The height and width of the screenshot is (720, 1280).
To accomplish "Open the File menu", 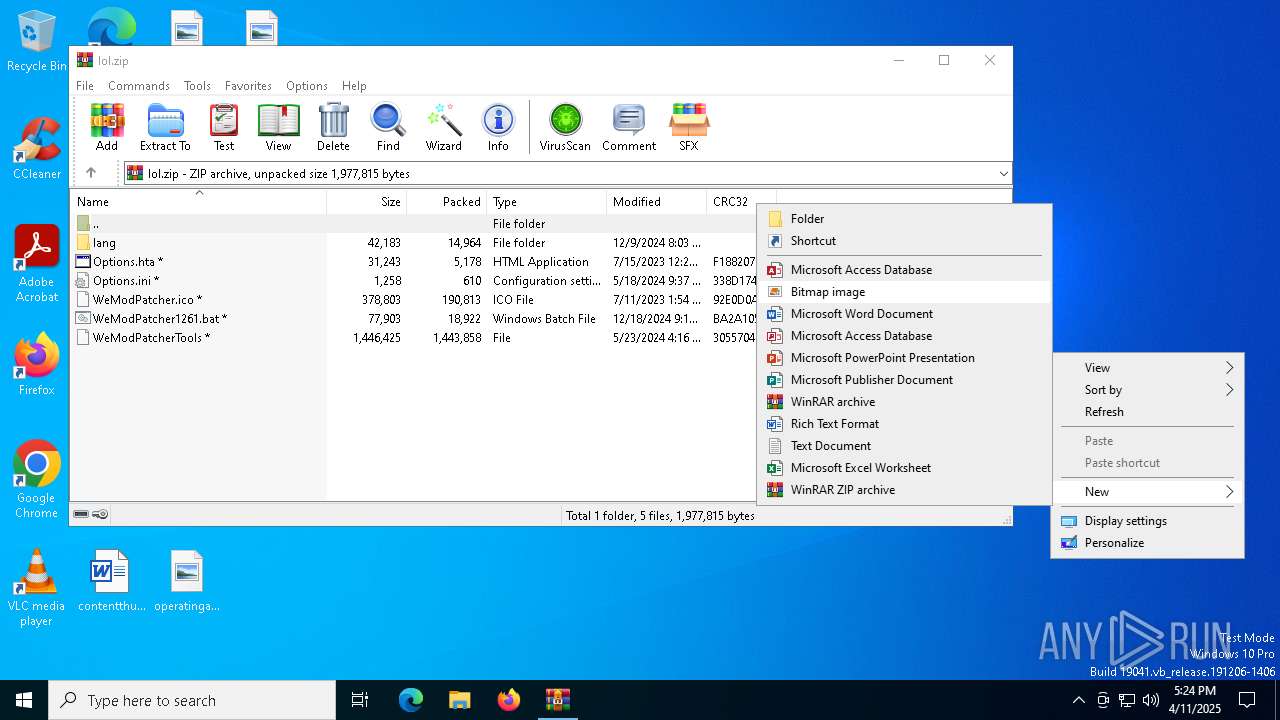I will point(85,86).
